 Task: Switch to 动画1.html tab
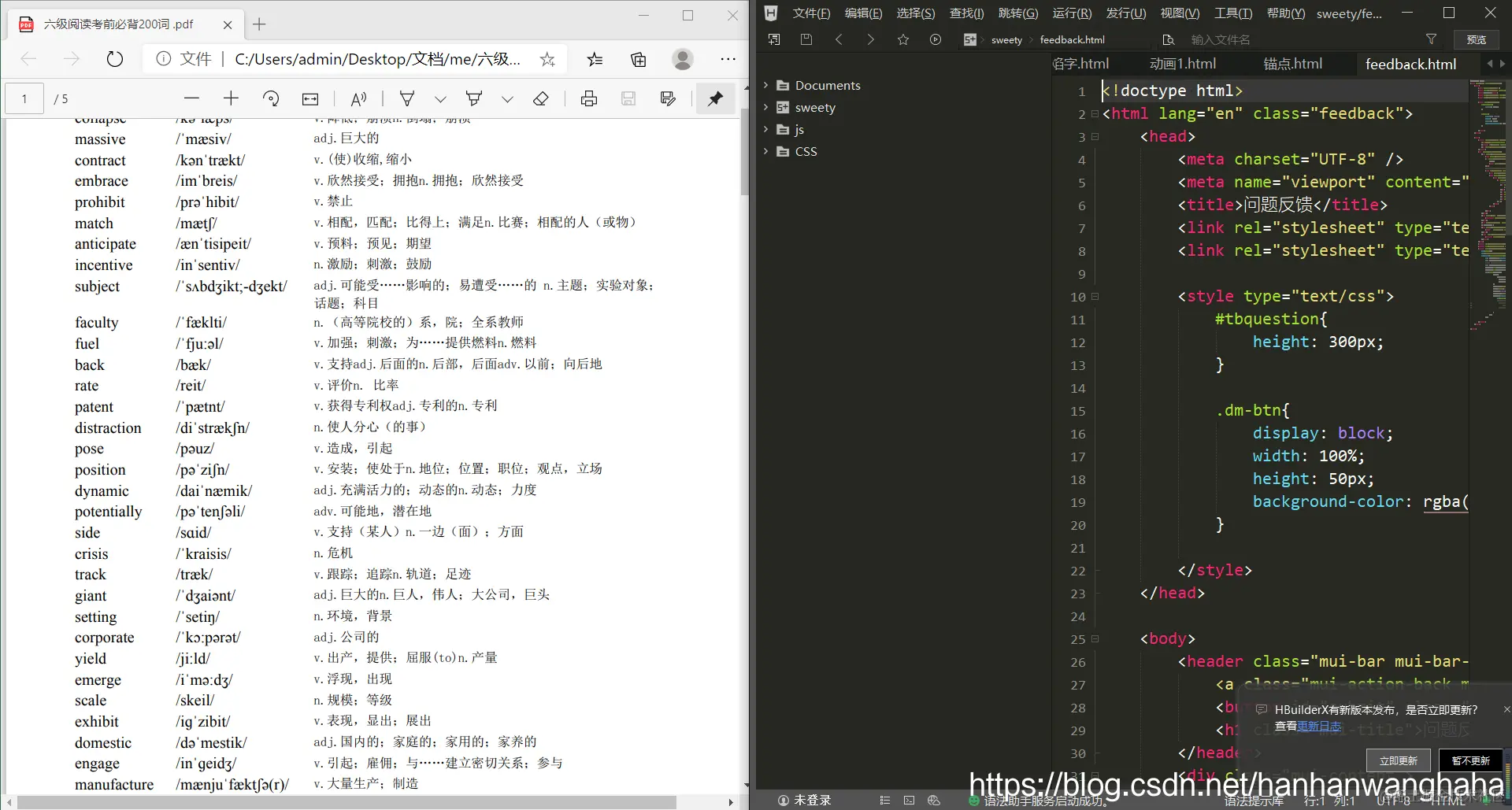1182,64
